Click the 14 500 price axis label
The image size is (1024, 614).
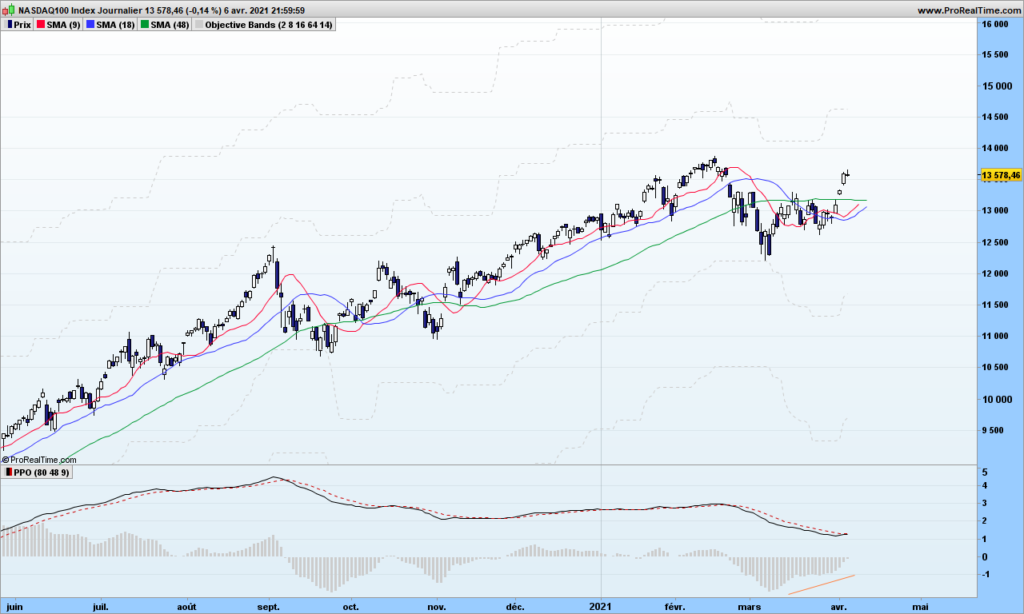coord(995,117)
